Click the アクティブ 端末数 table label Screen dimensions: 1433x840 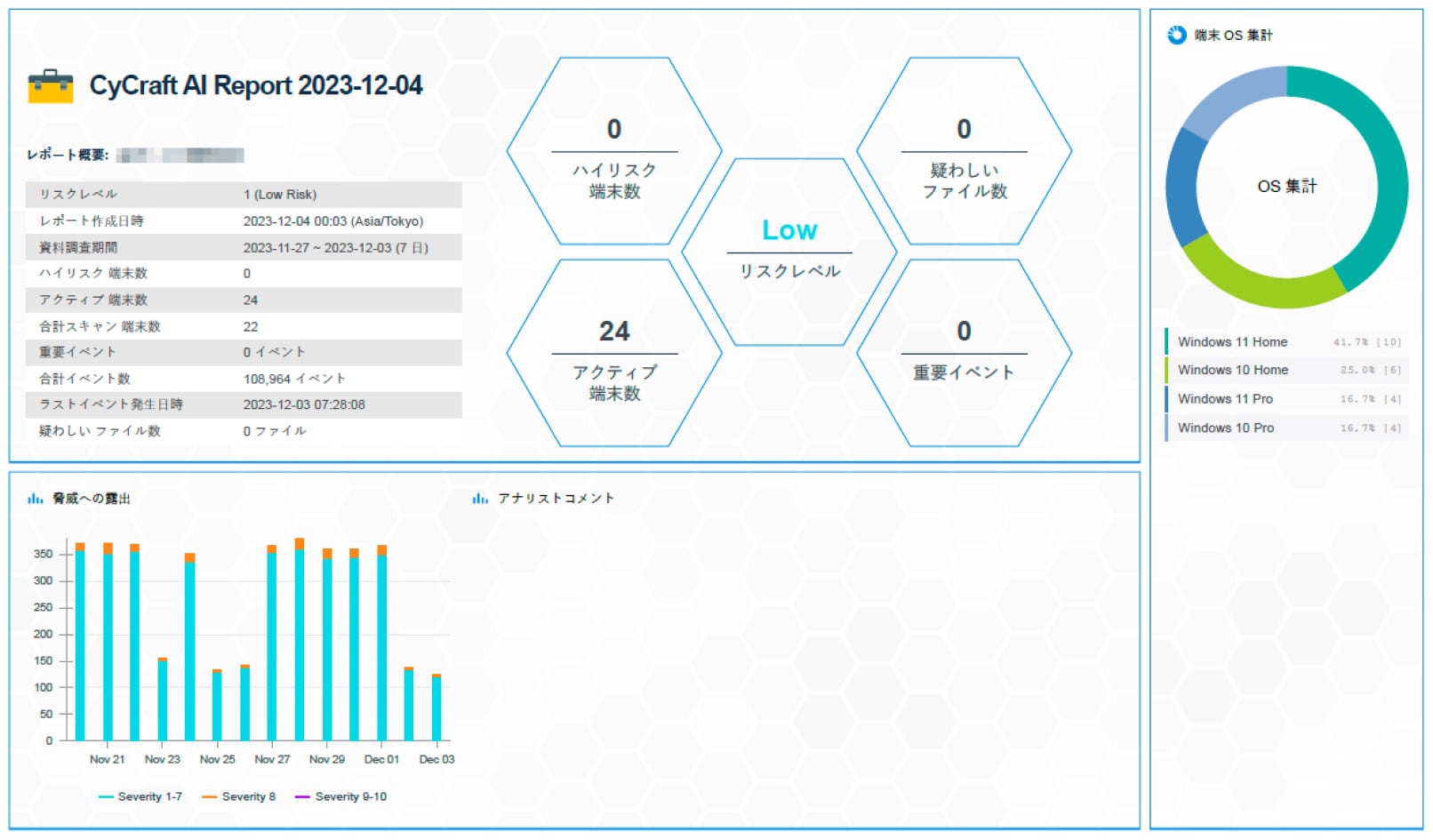[93, 300]
